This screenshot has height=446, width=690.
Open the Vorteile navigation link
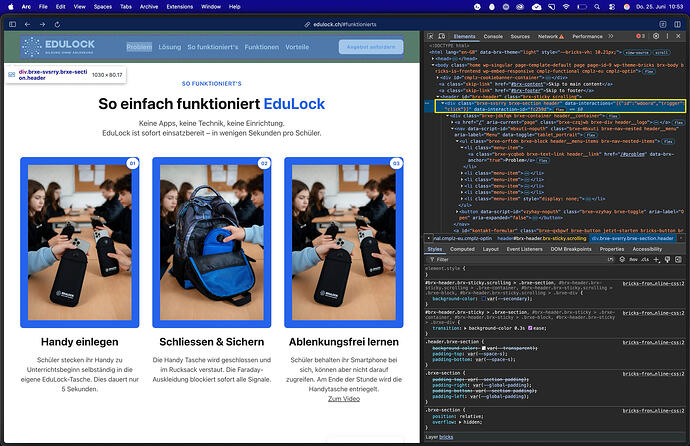coord(297,47)
